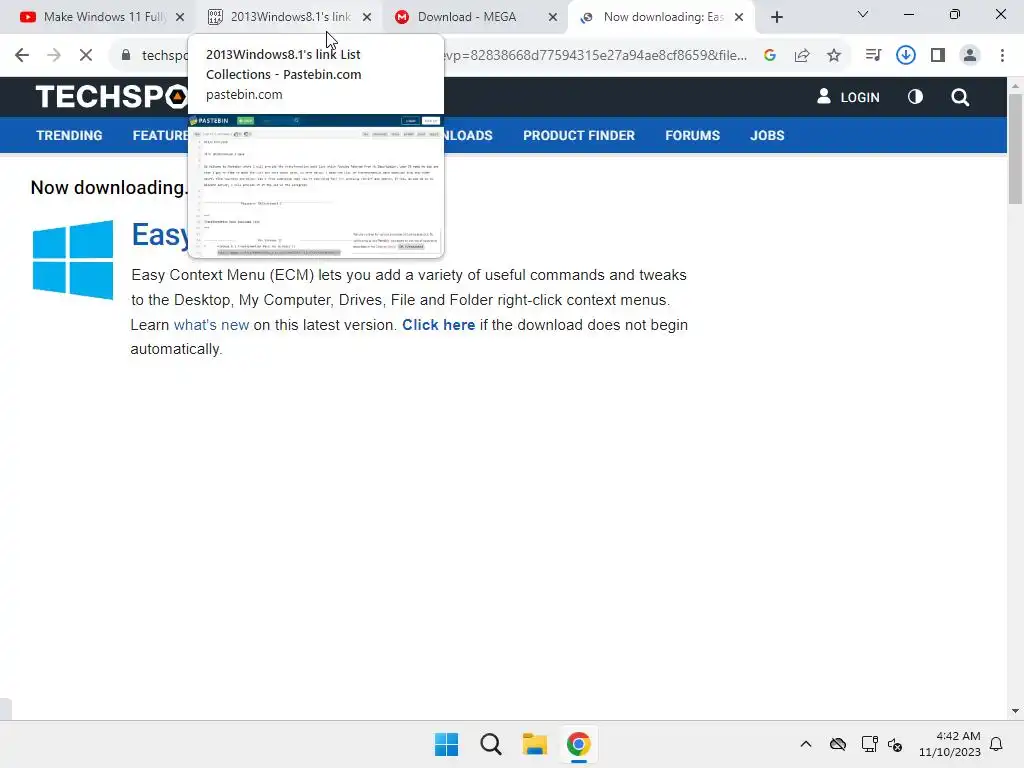Close the YouTube tab

point(180,17)
